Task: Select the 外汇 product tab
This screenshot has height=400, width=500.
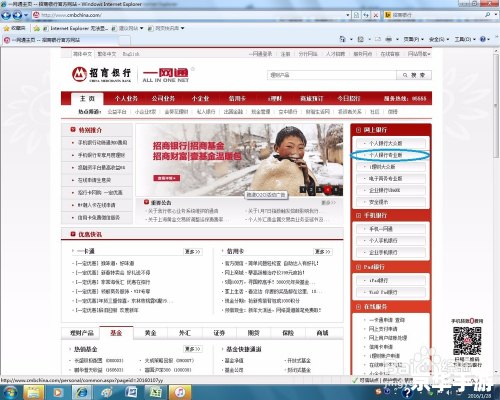Action: click(185, 333)
